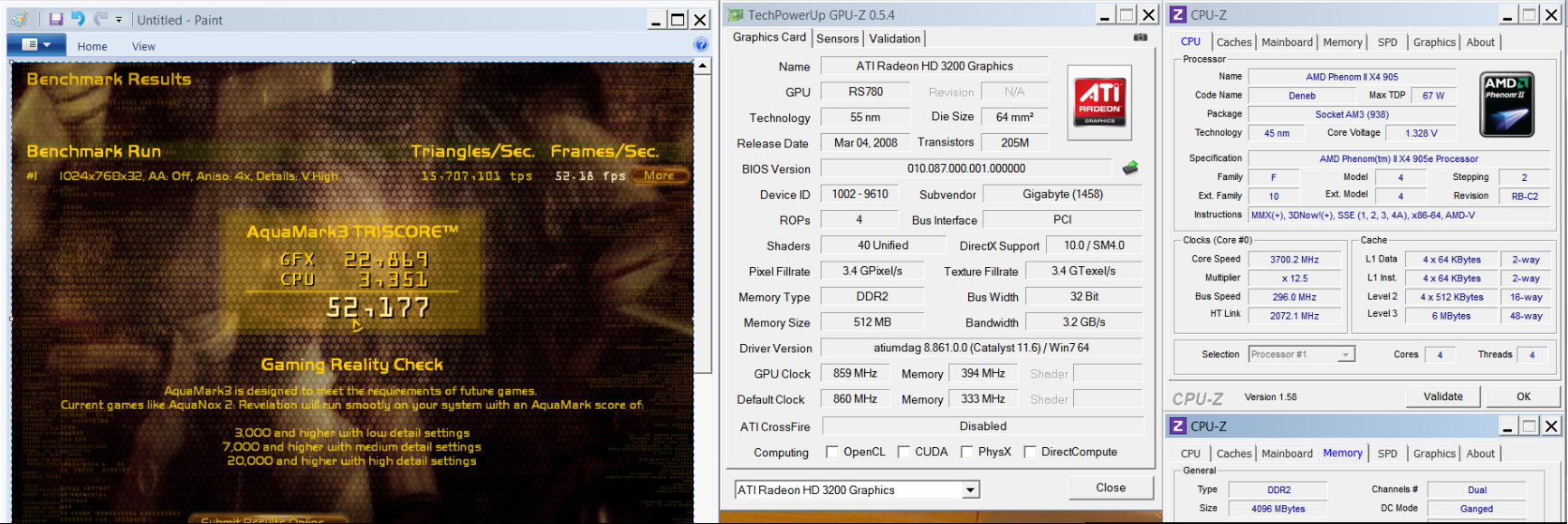Open Paint's Customize Quick Access Toolbar arrow

tap(120, 20)
